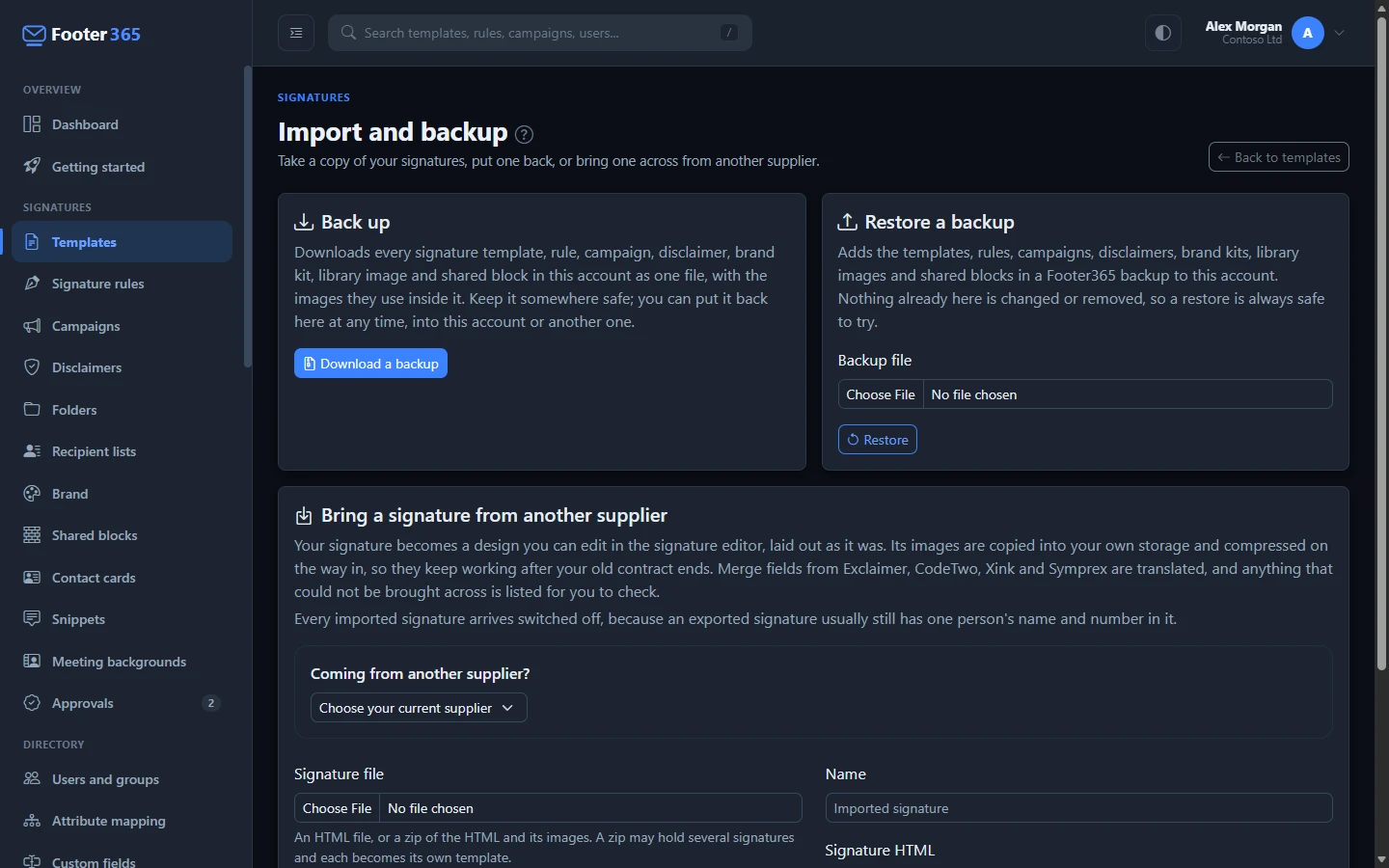
Task: Click the Bring a signature import icon
Action: click(x=304, y=516)
